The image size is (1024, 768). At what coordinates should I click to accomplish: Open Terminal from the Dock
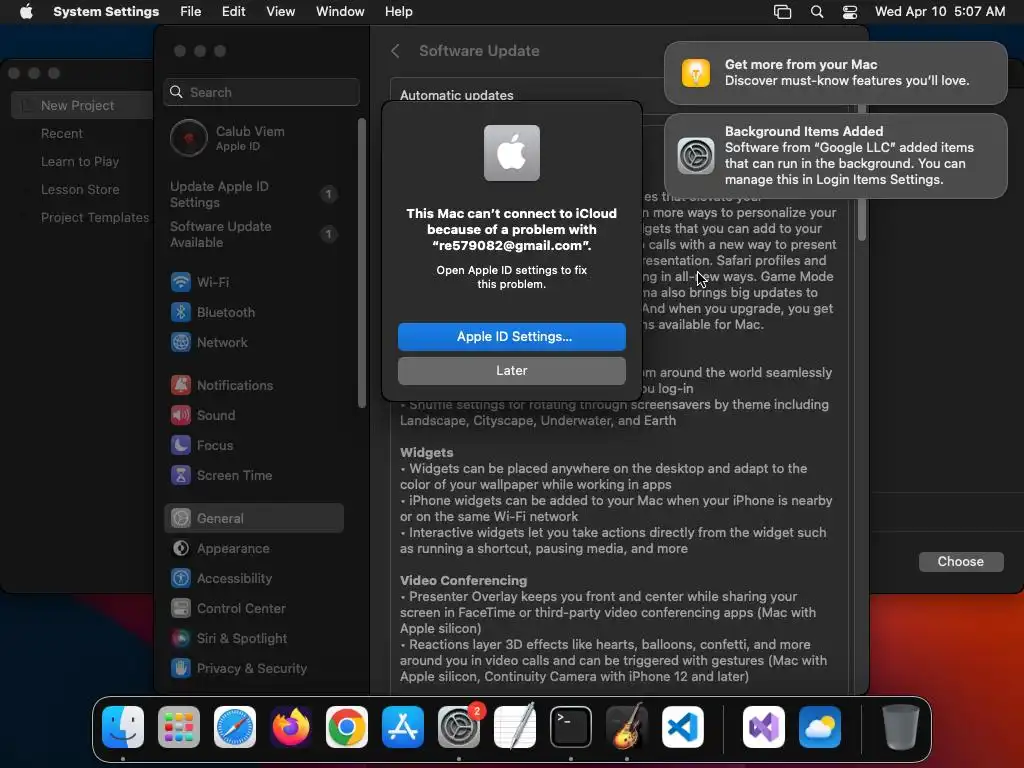point(571,727)
